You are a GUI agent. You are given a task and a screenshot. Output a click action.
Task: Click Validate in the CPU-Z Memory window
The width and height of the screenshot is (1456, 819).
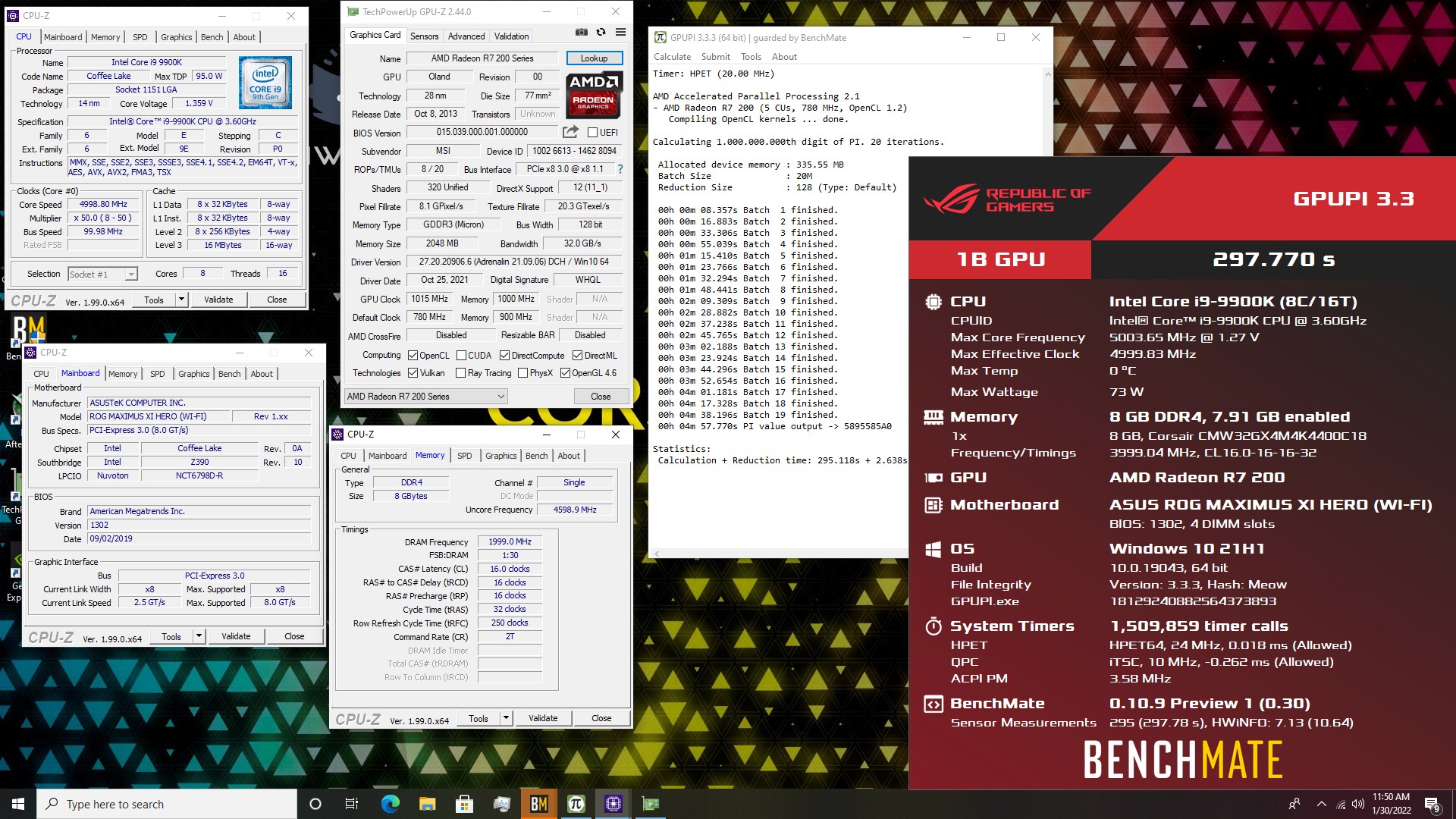[543, 718]
